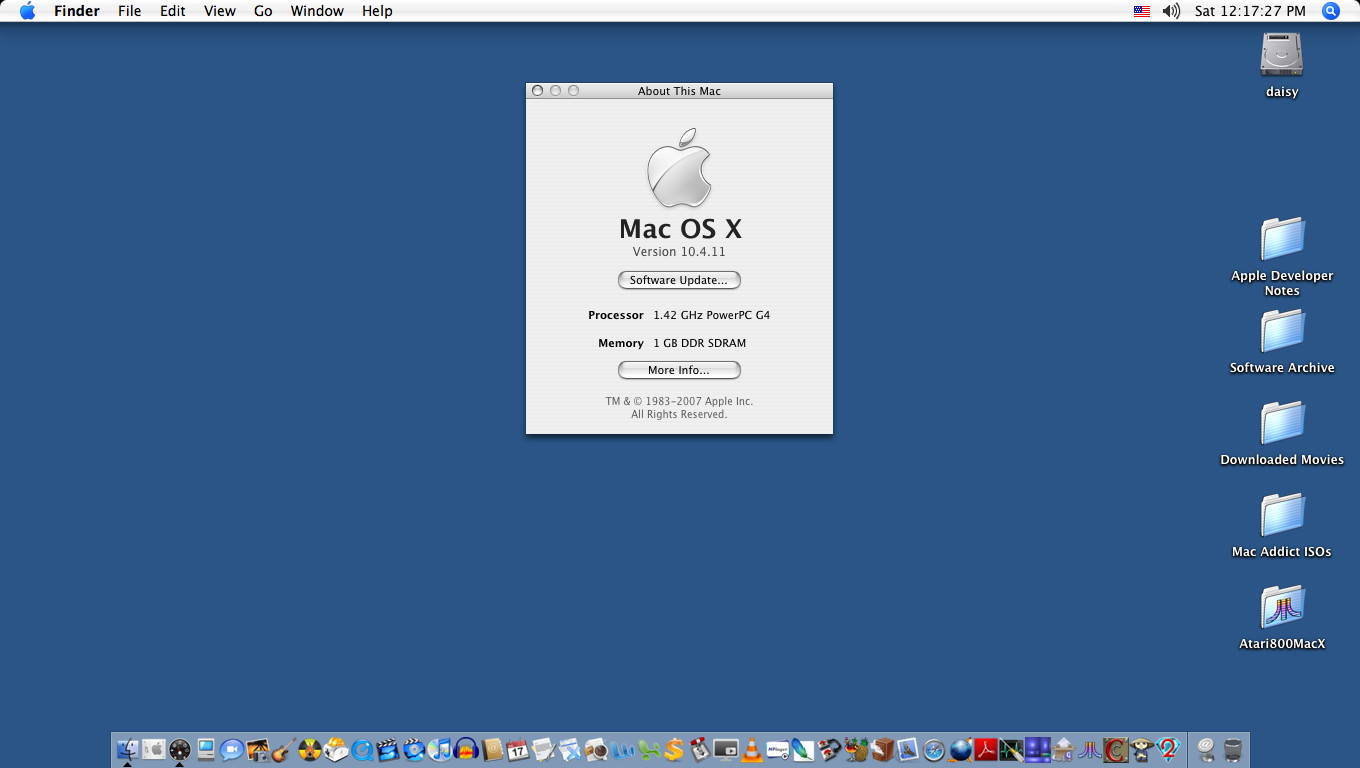
Task: Open the Help menu
Action: [377, 11]
